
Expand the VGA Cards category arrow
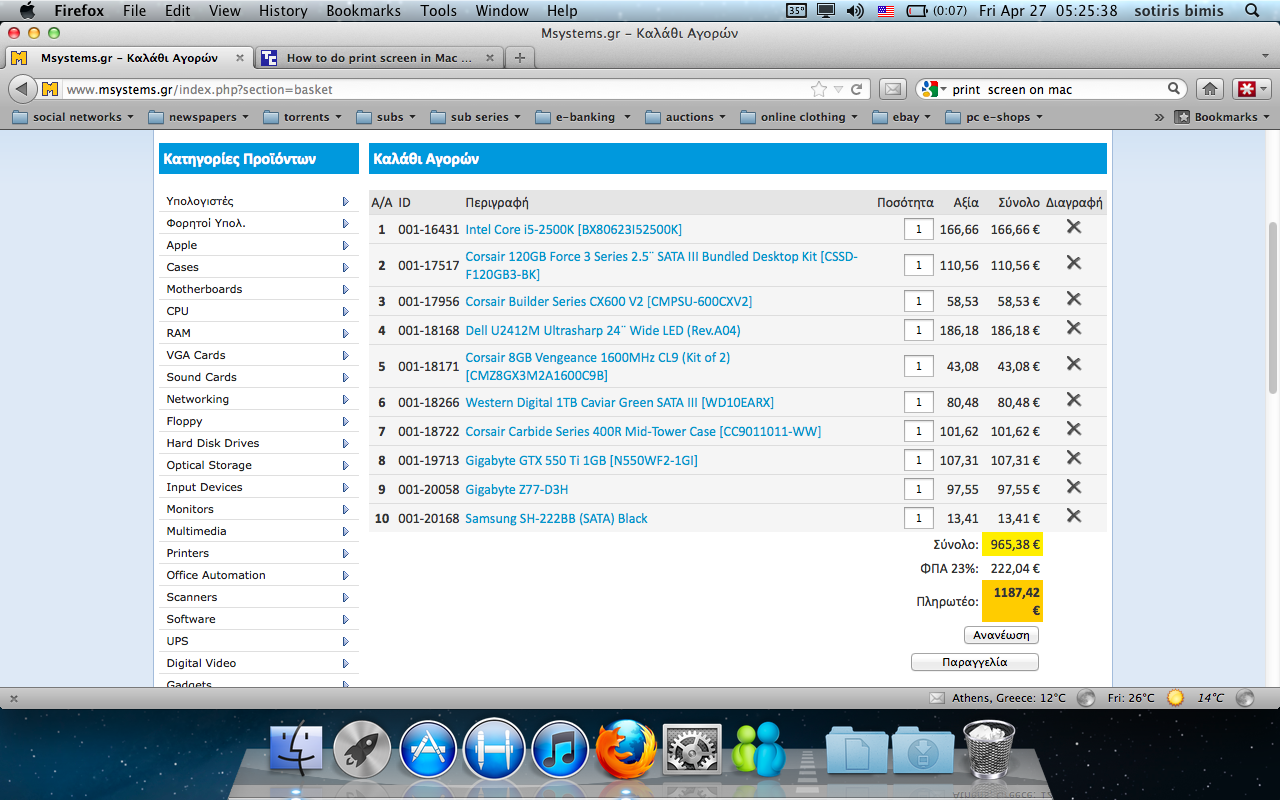(x=346, y=355)
